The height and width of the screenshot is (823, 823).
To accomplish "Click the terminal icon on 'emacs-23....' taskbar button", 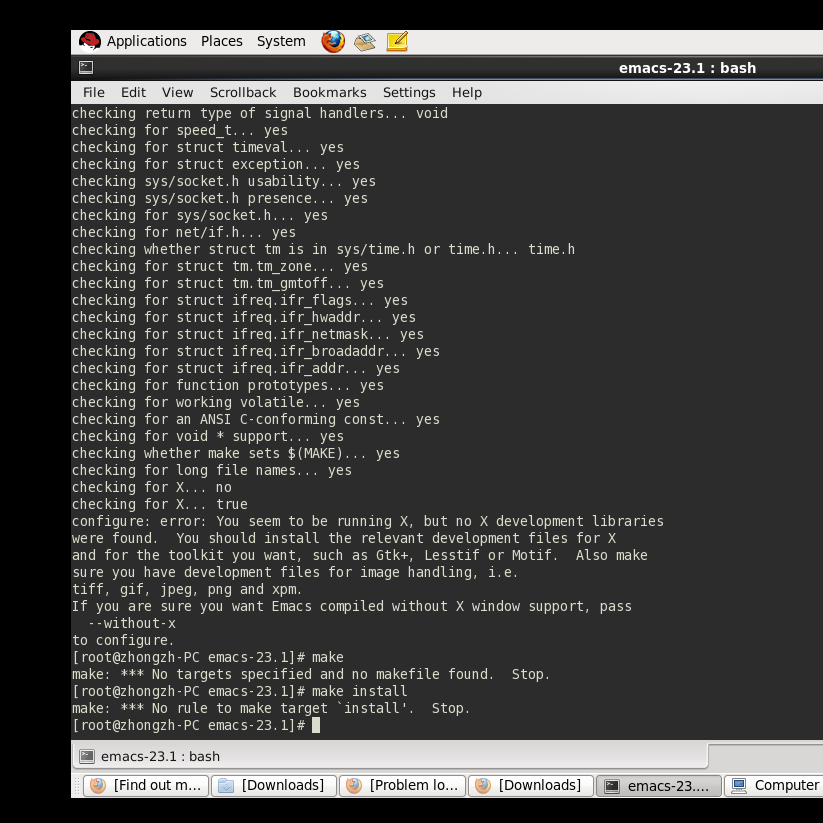I will [611, 786].
